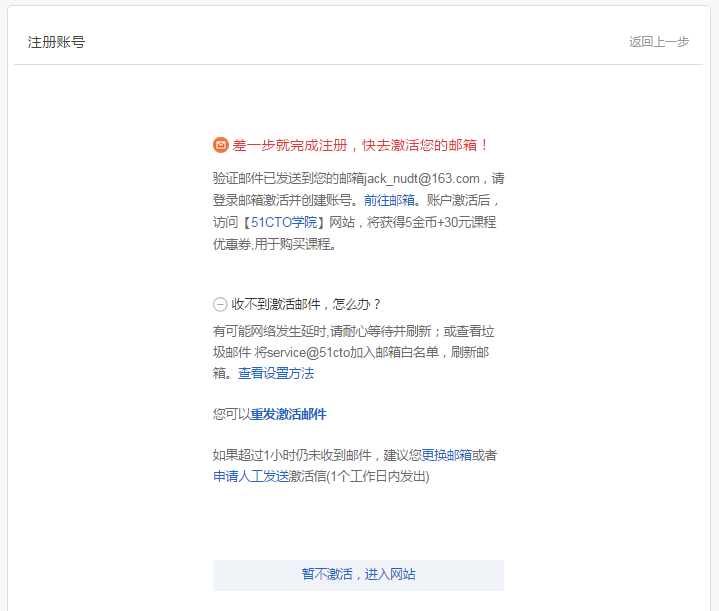This screenshot has width=719, height=611.
Task: Click the orange mail icon beside the activation heading
Action: tap(221, 145)
